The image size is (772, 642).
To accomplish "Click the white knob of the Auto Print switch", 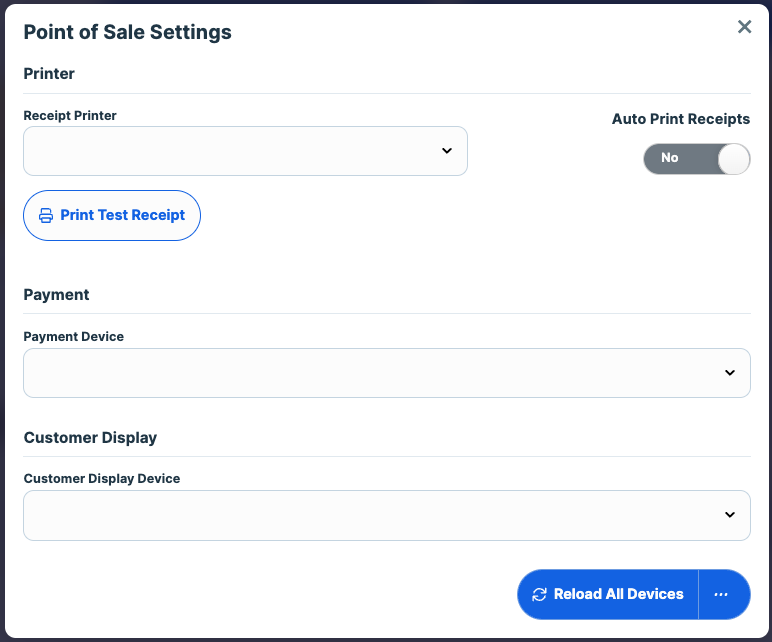I will [733, 158].
